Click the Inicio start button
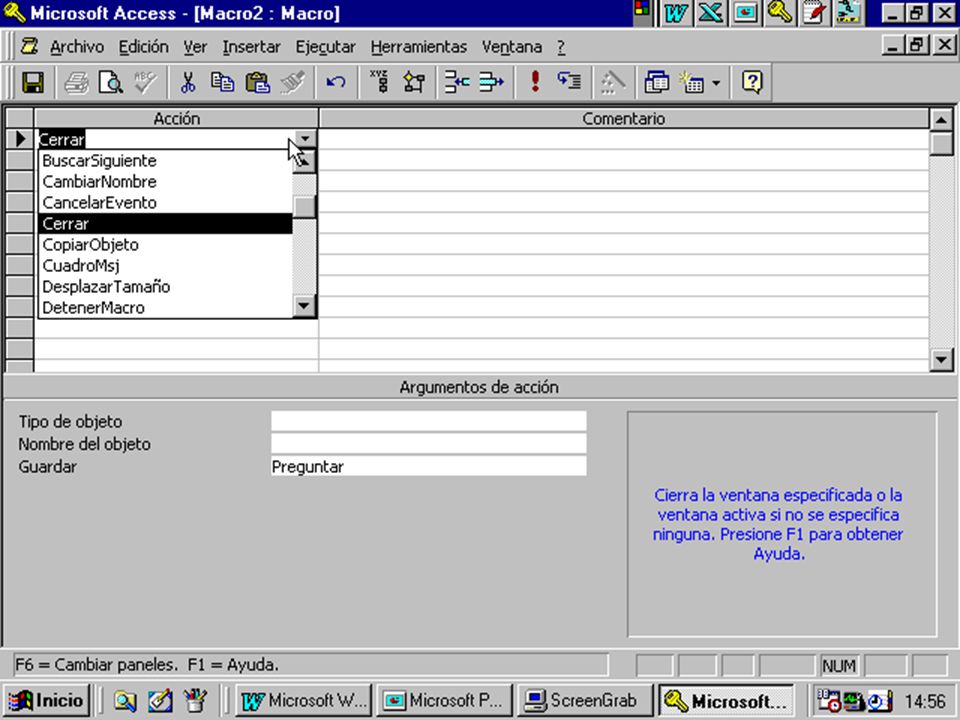Image resolution: width=960 pixels, height=720 pixels. click(47, 700)
